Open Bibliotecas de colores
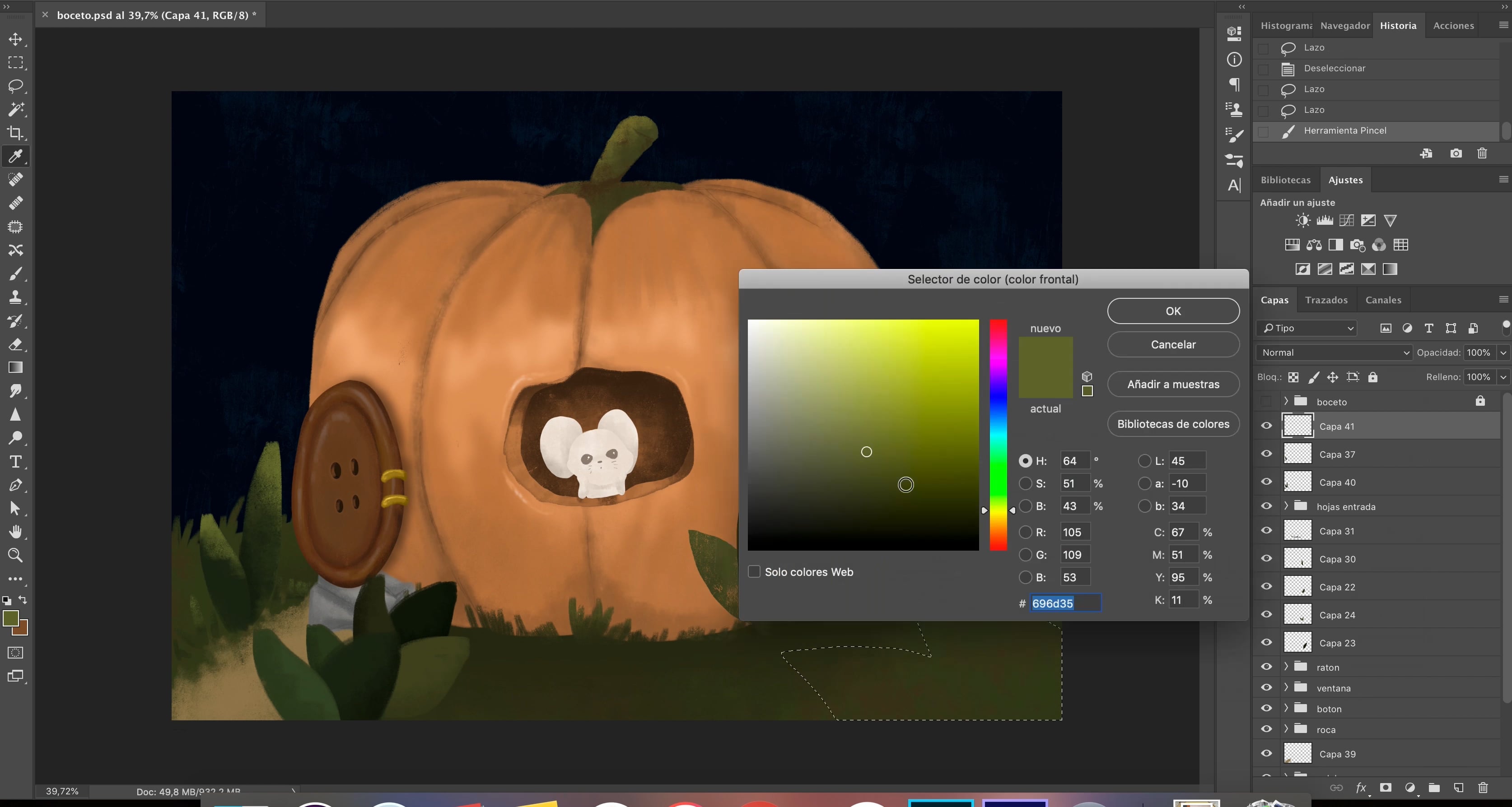Image resolution: width=1512 pixels, height=807 pixels. [1173, 424]
